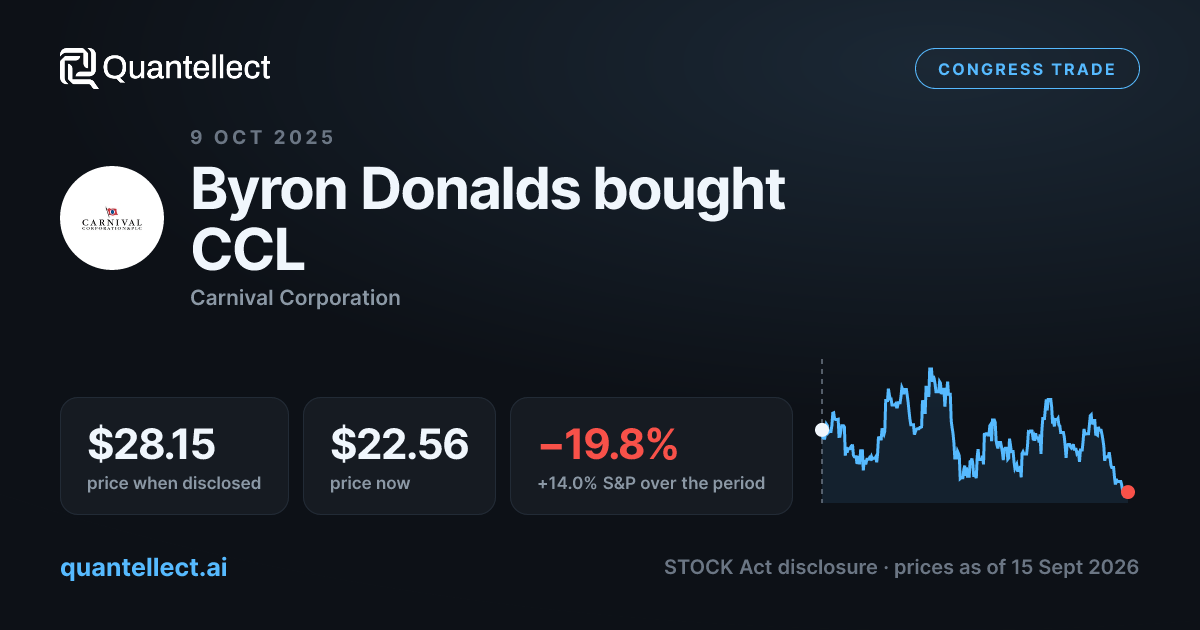Click the -19.8% return card
The image size is (1200, 630).
click(x=651, y=456)
